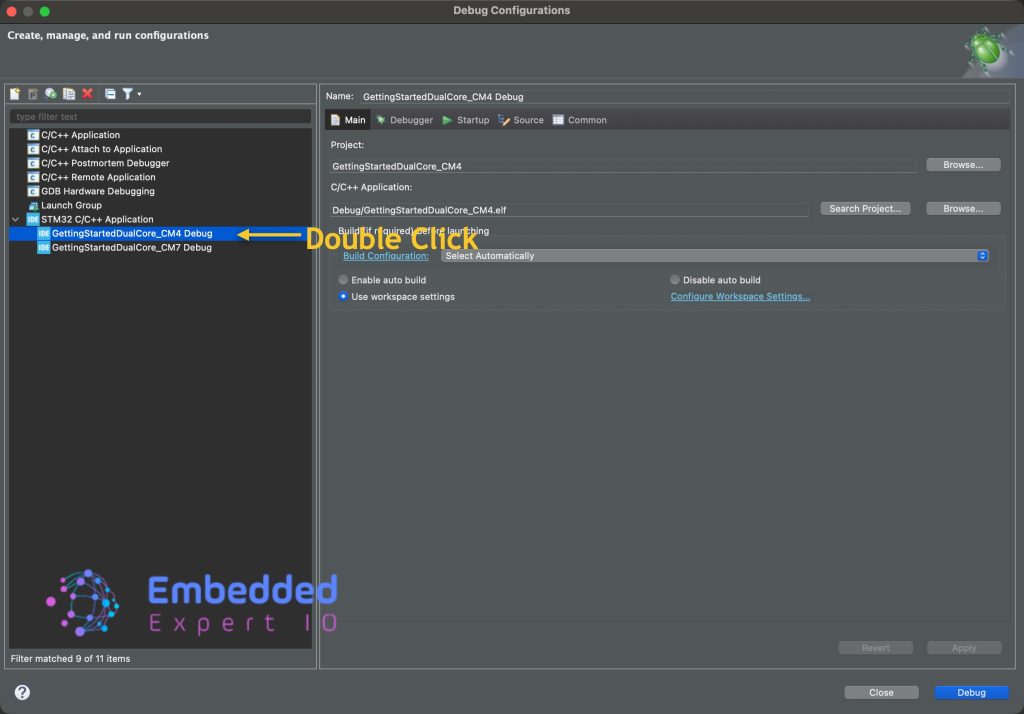
Task: Open the help question mark icon
Action: click(x=22, y=692)
